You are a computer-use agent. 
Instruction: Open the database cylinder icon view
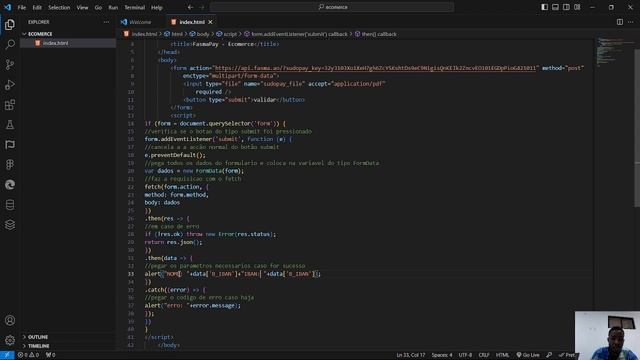pyautogui.click(x=10, y=205)
